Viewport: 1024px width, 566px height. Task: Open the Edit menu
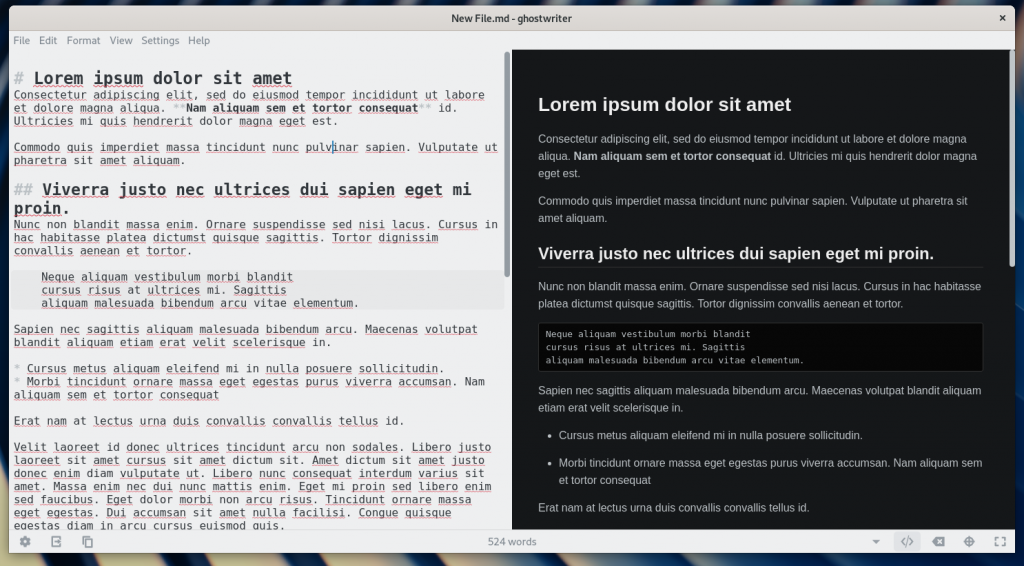[x=48, y=41]
